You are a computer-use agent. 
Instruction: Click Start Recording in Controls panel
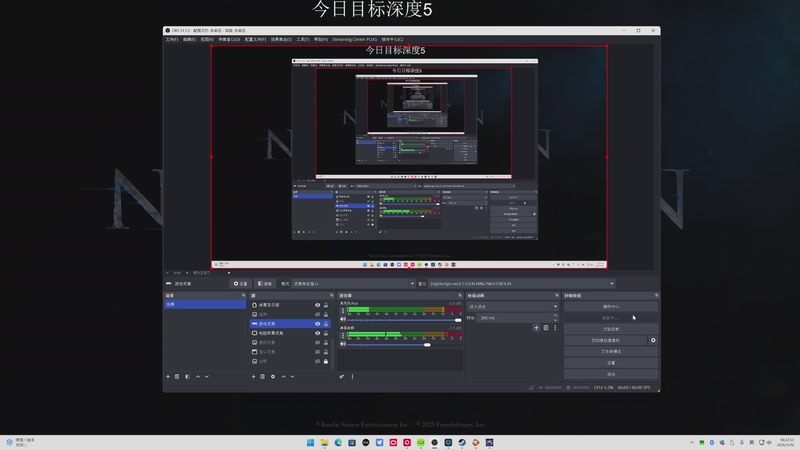611,329
